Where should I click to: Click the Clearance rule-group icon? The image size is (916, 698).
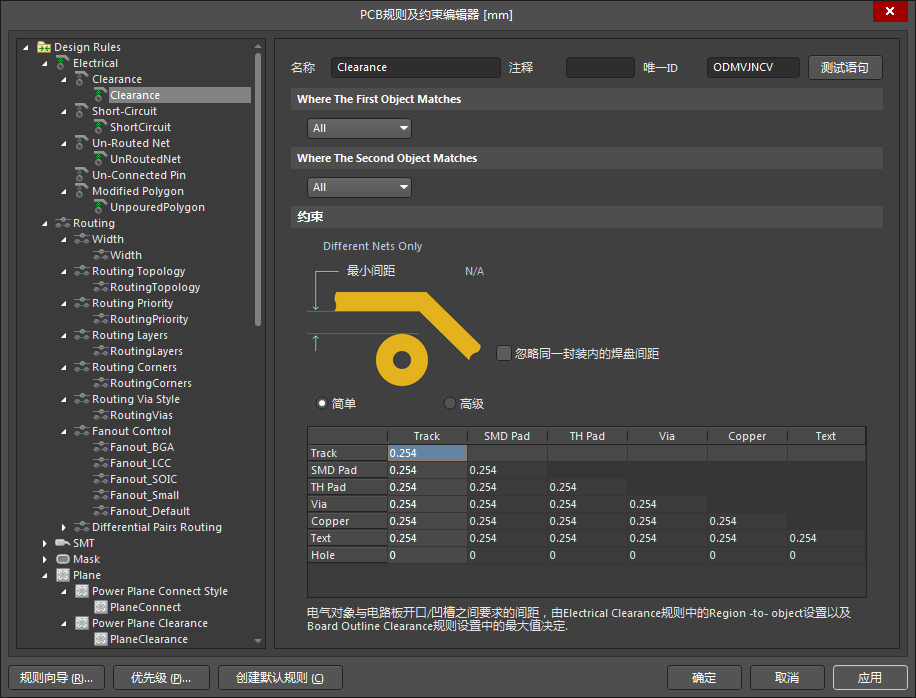click(82, 79)
